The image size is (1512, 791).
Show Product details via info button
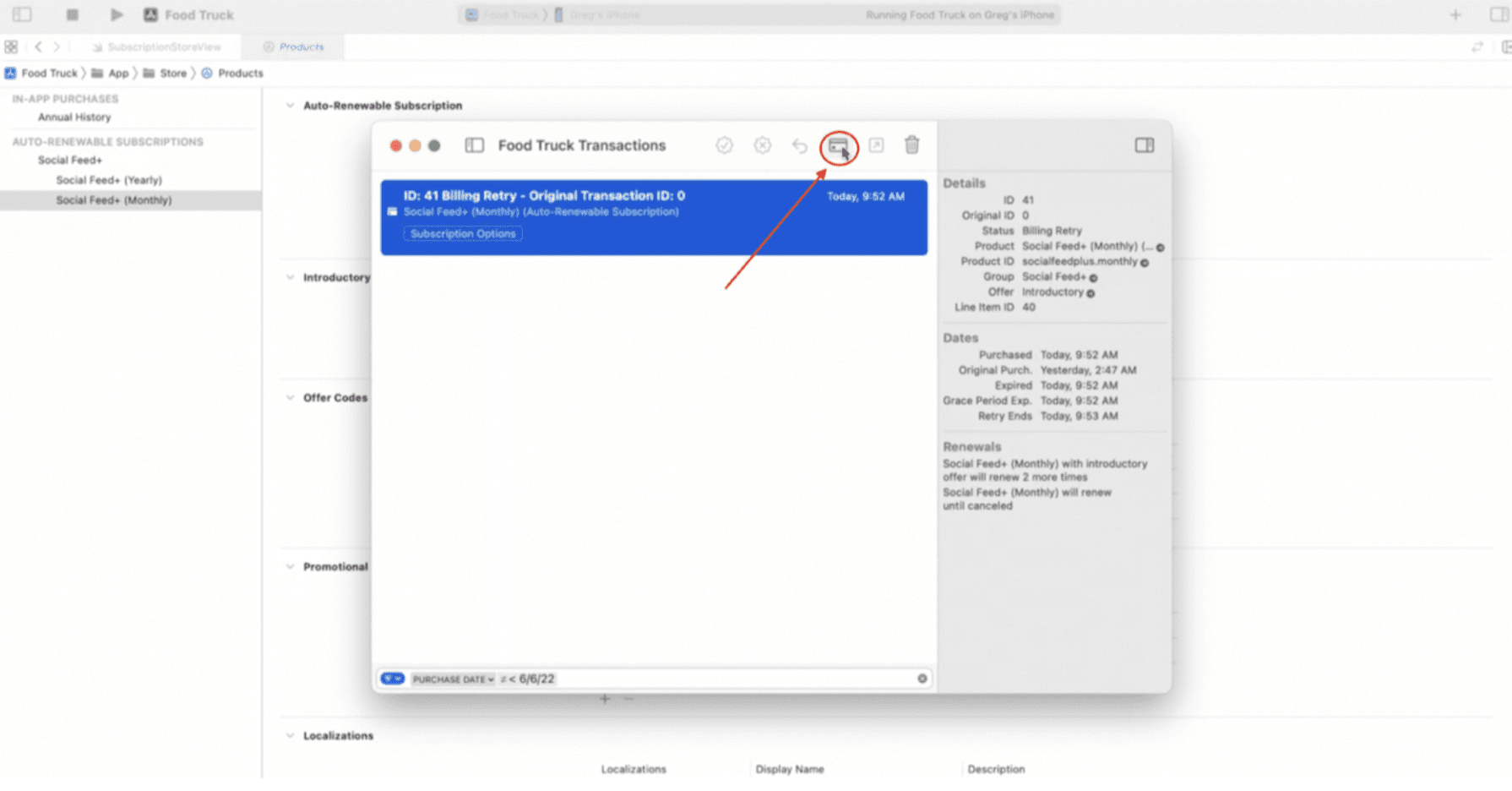tap(1161, 247)
